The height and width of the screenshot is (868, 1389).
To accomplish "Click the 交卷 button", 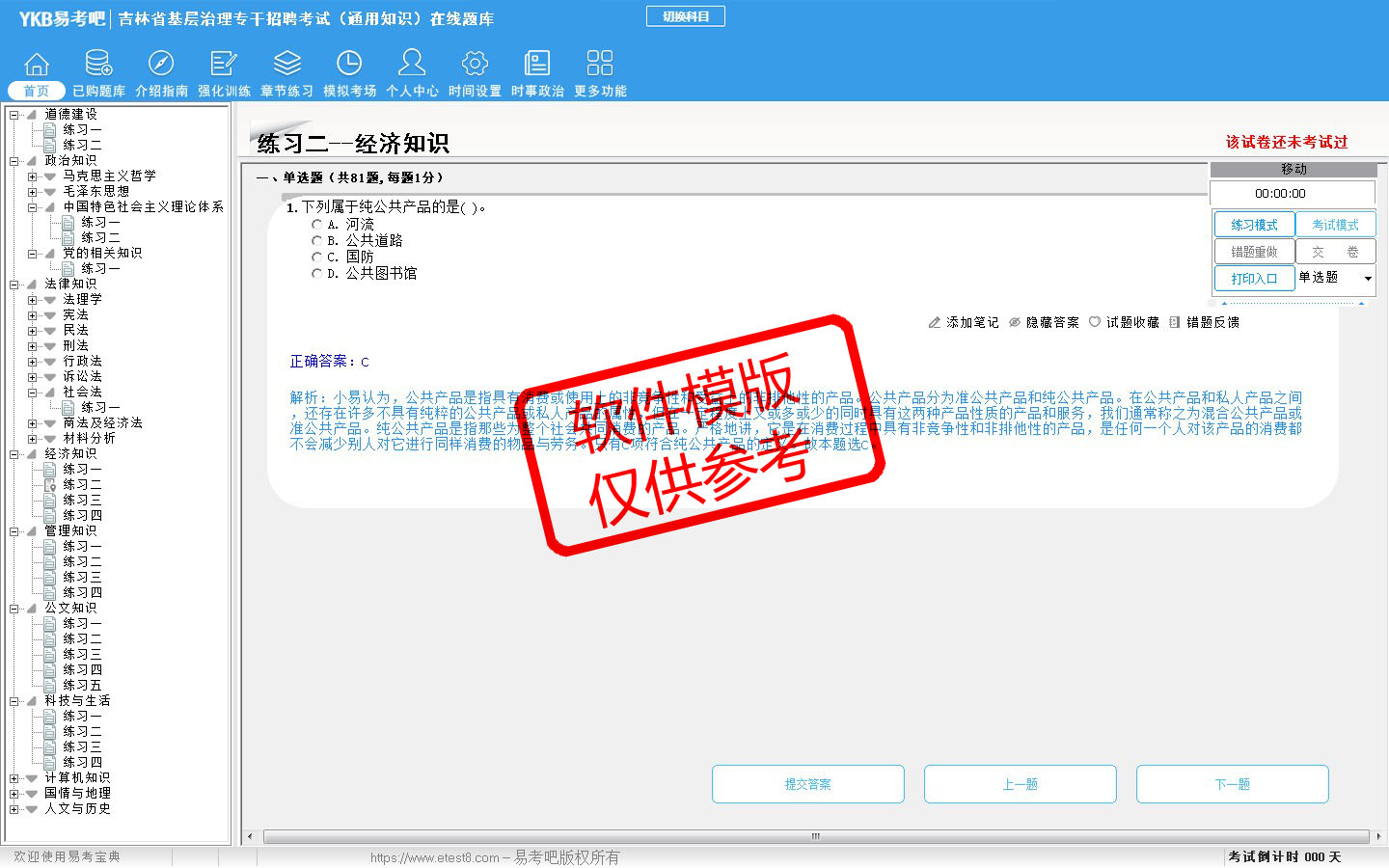I will point(1335,252).
